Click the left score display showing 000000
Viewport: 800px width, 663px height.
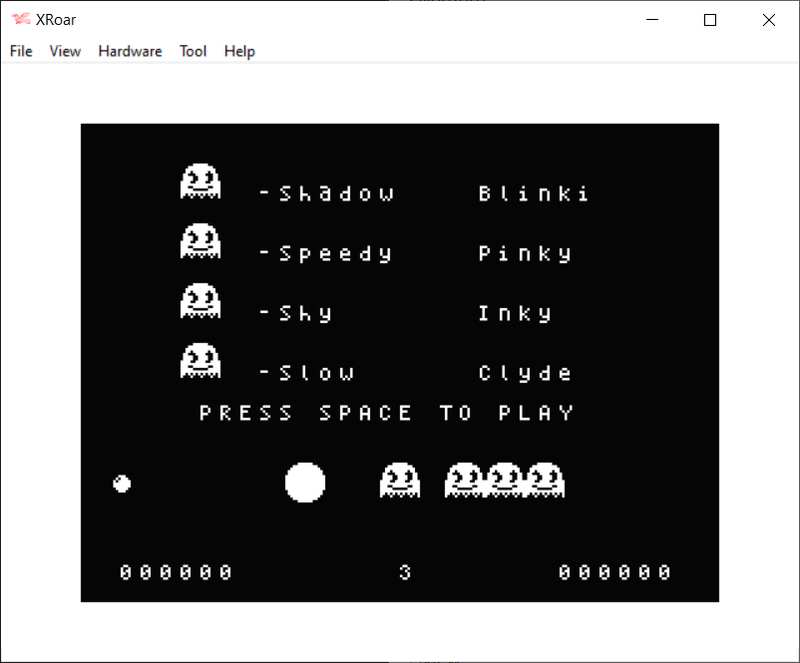click(176, 572)
